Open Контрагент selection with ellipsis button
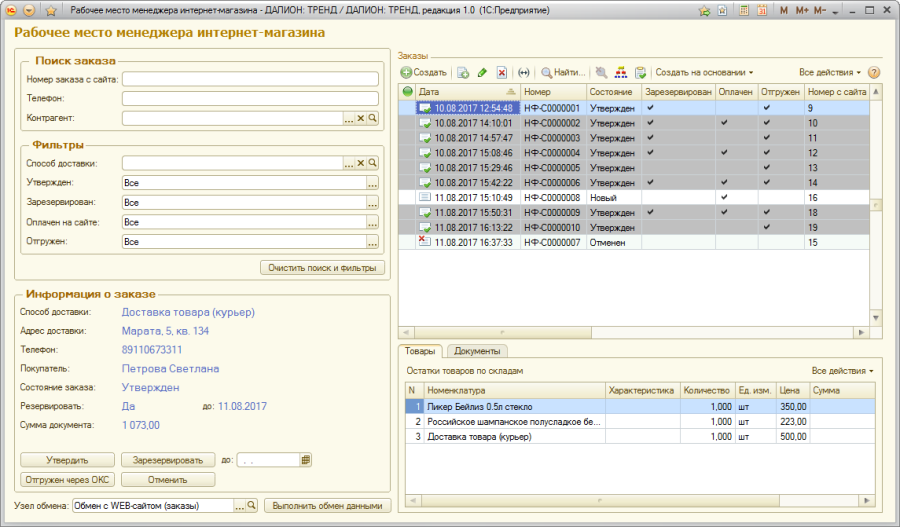The image size is (900, 527). coord(348,118)
